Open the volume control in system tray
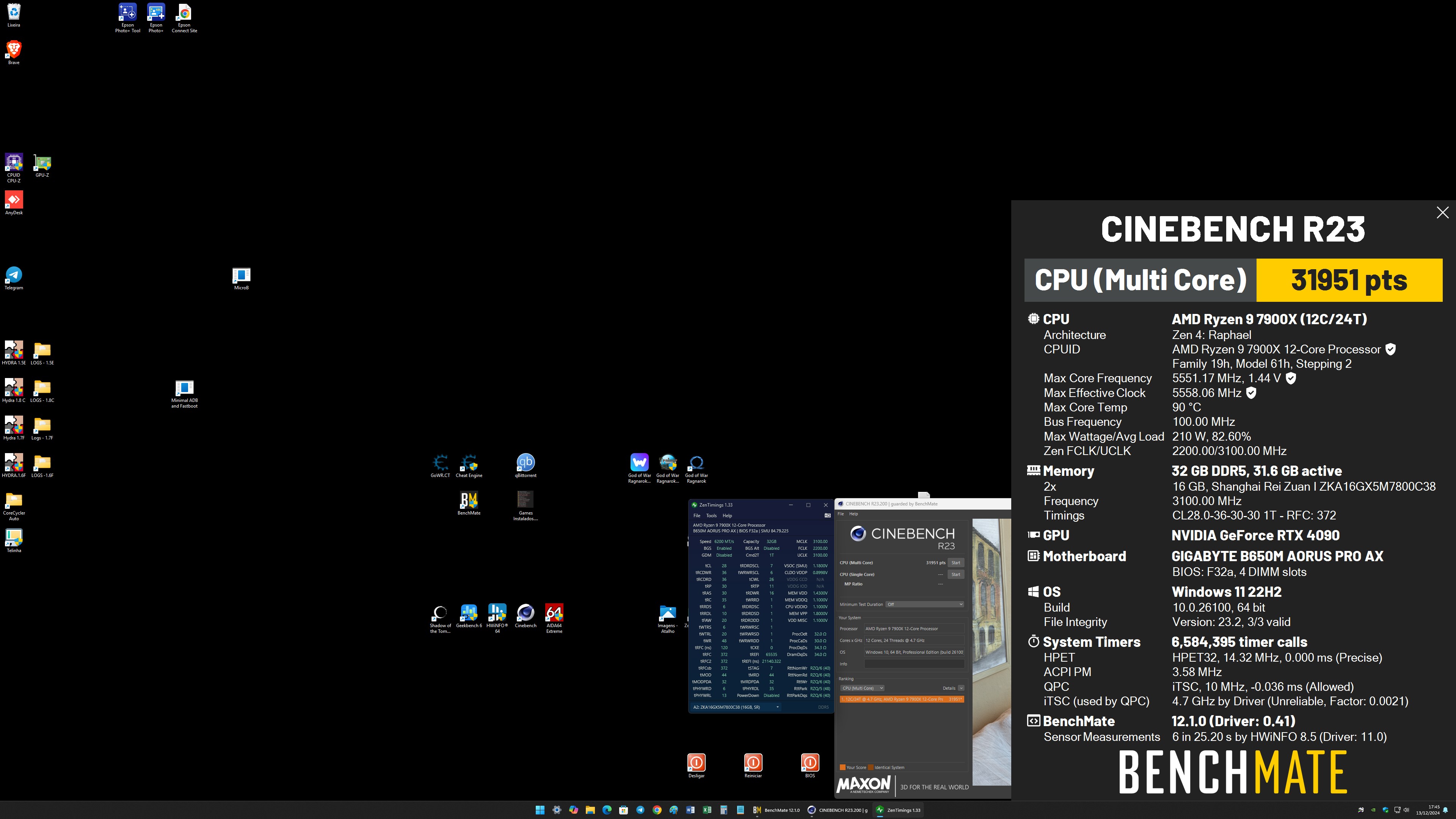This screenshot has height=819, width=1456. [x=1406, y=810]
